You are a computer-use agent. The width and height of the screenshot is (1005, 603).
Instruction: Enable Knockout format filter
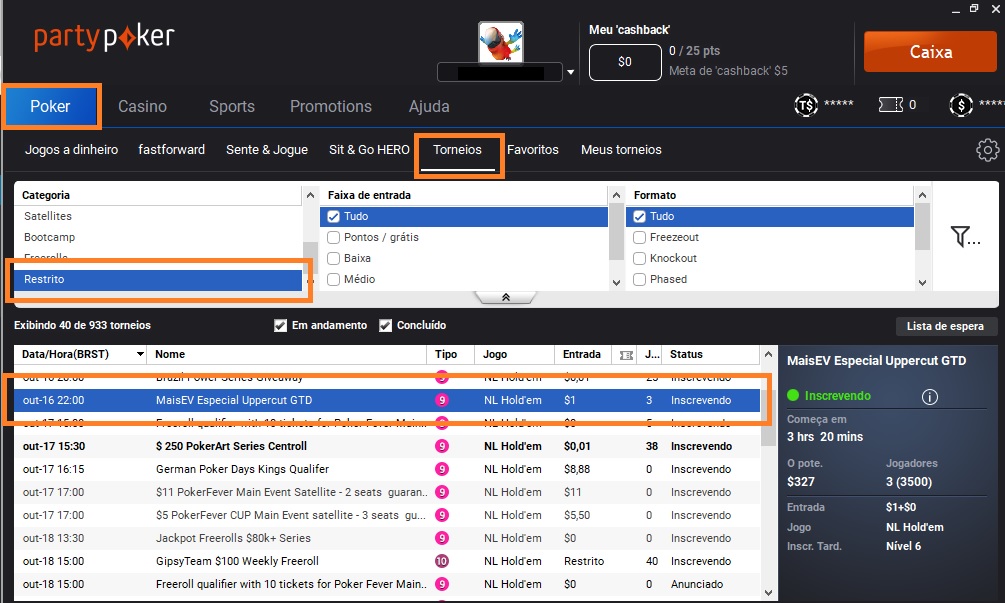[x=639, y=259]
